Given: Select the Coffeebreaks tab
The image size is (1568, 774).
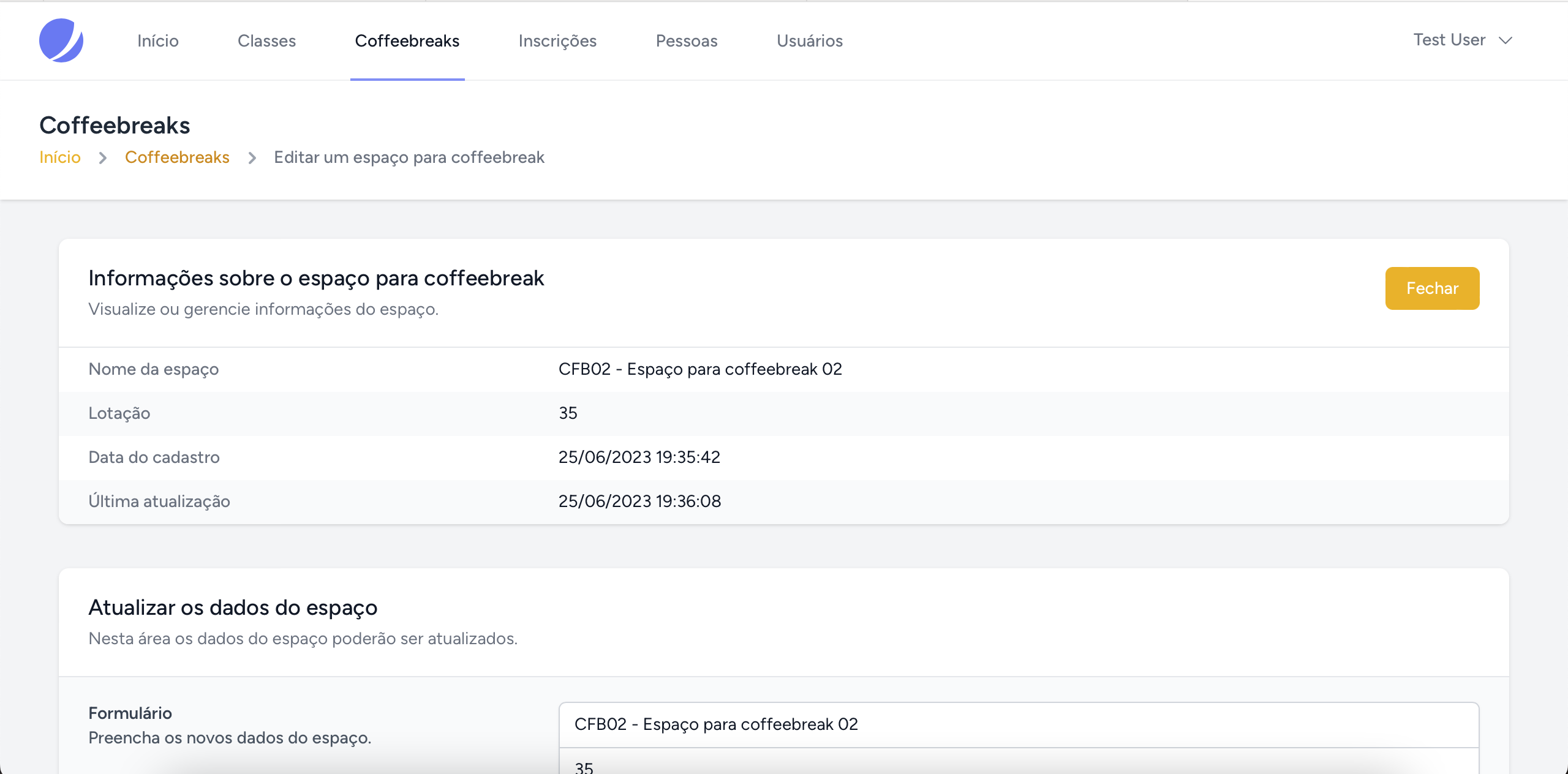Looking at the screenshot, I should 407,40.
